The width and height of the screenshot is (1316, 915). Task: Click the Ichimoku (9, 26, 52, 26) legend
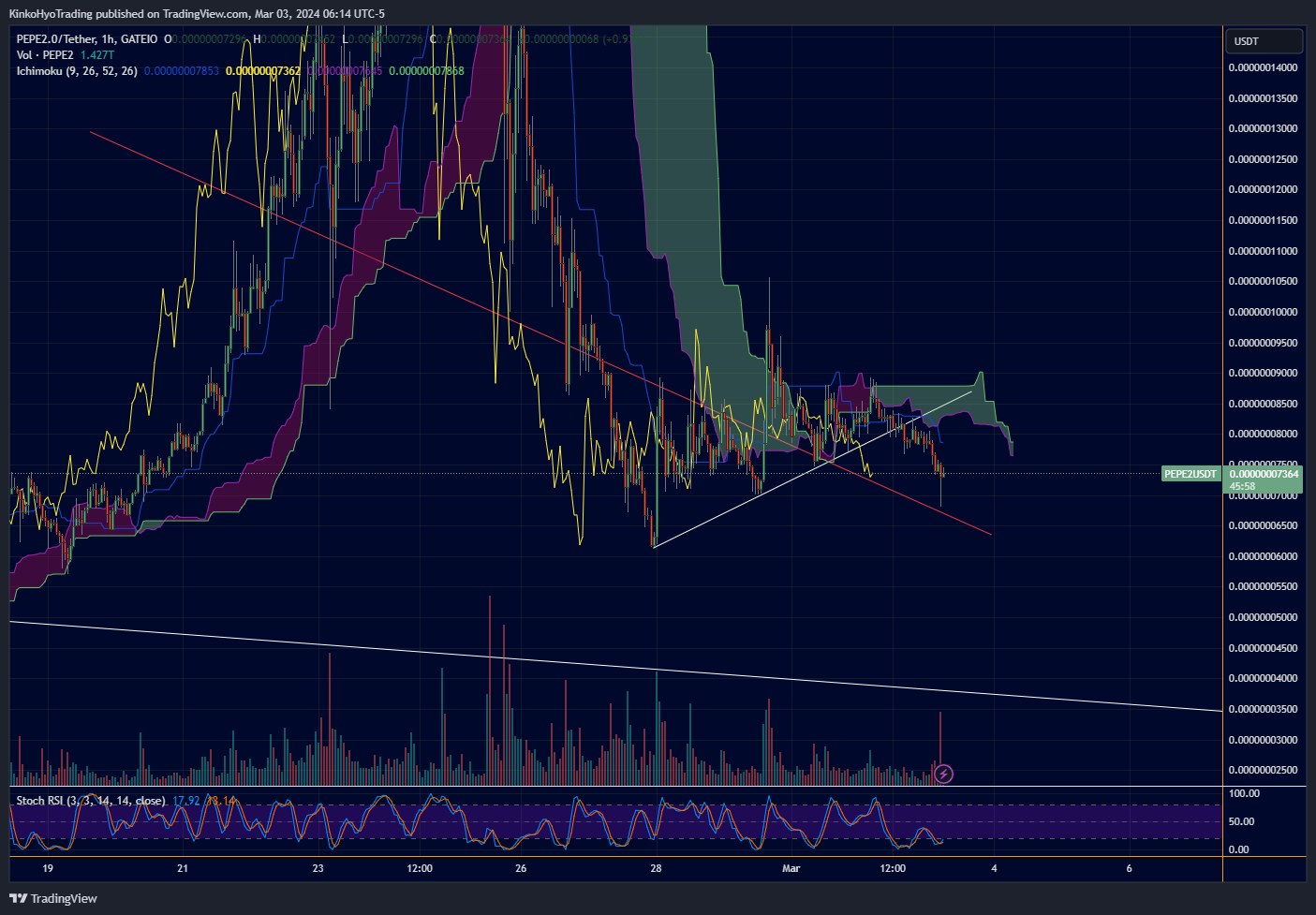point(77,71)
